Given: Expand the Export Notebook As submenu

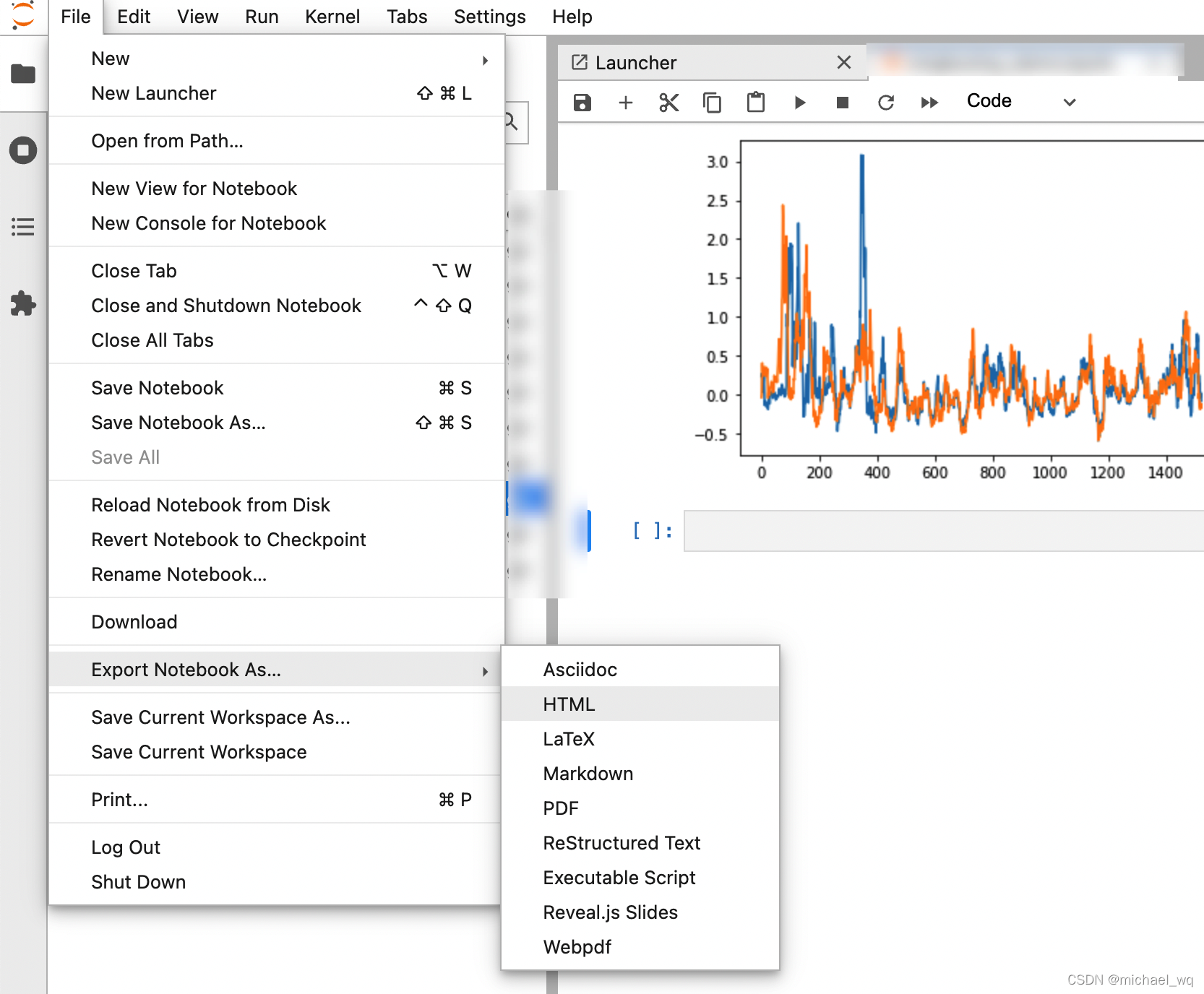Looking at the screenshot, I should click(276, 670).
